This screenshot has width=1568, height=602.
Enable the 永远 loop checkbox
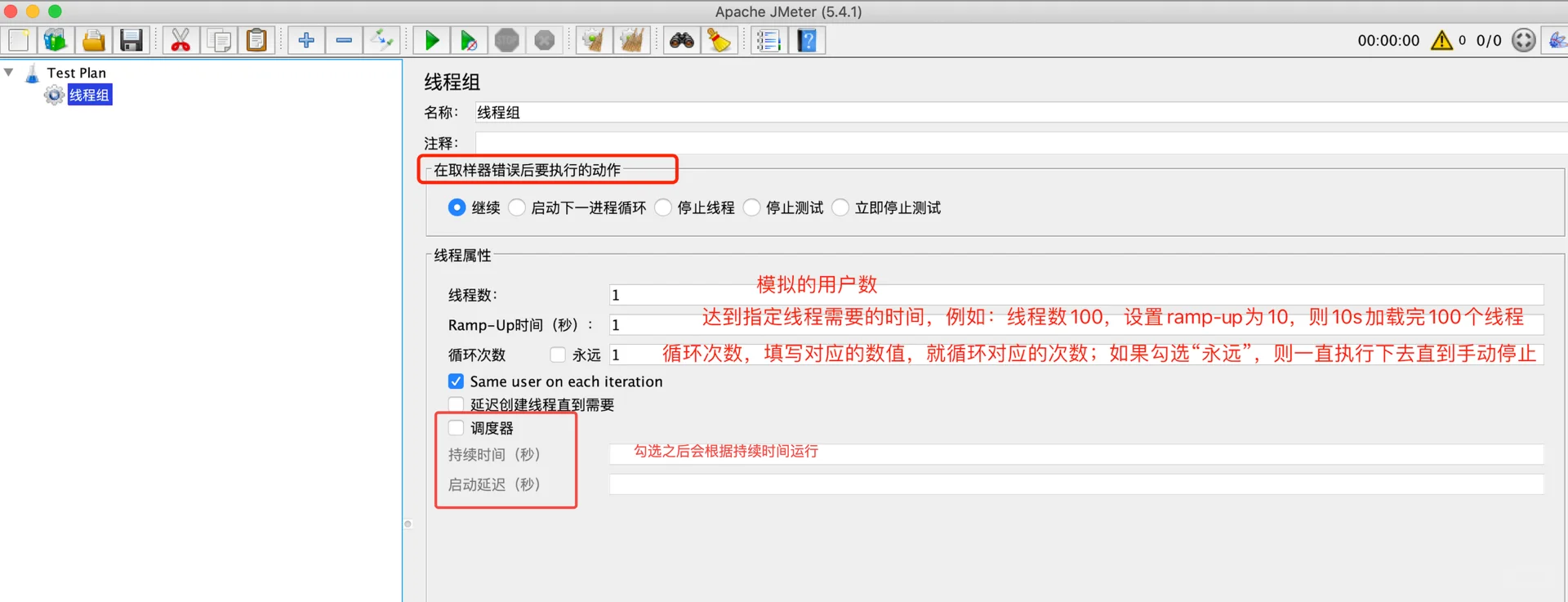pos(558,355)
